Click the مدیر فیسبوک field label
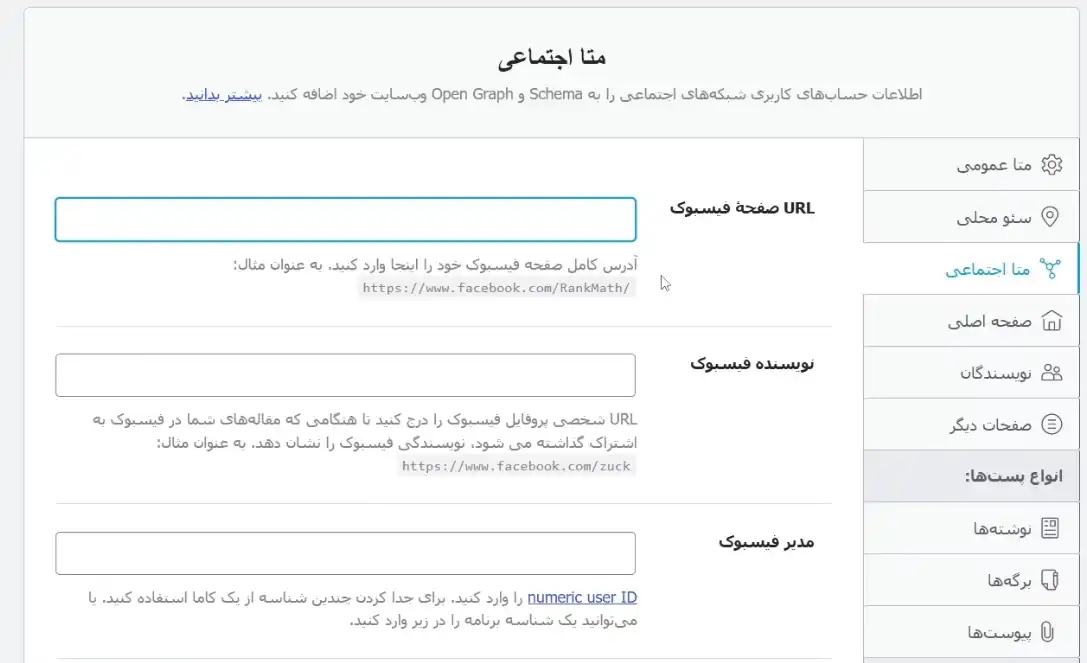 pyautogui.click(x=766, y=542)
